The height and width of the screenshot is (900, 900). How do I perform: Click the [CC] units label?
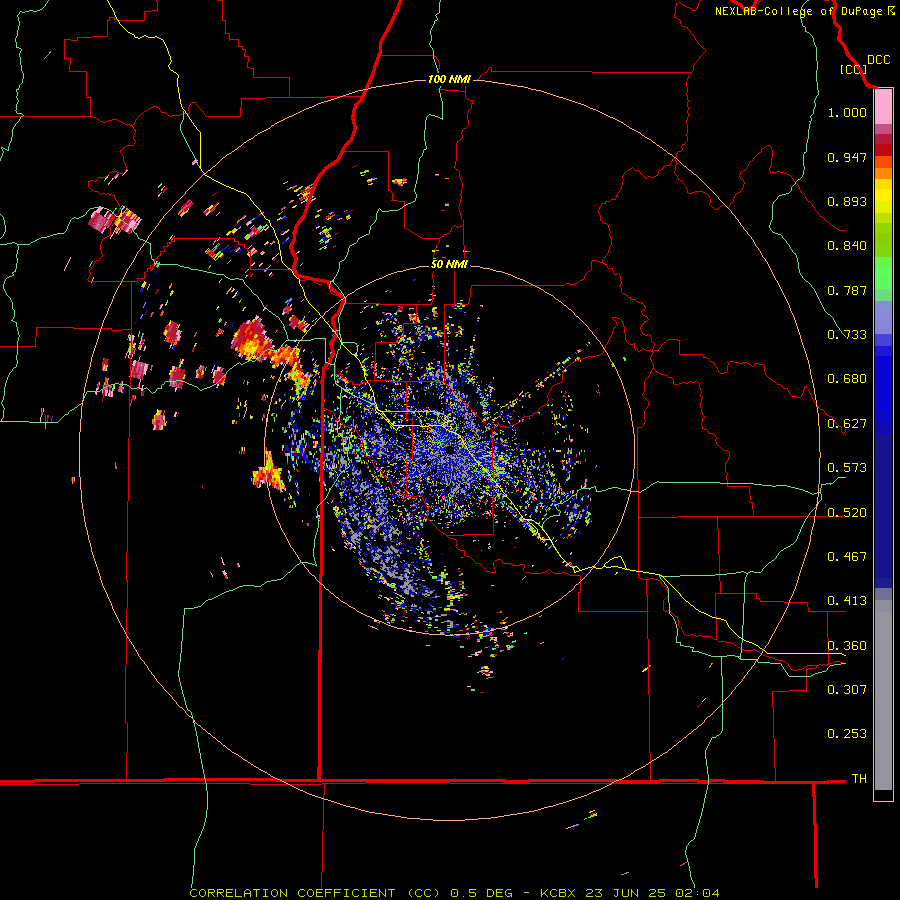(x=853, y=69)
